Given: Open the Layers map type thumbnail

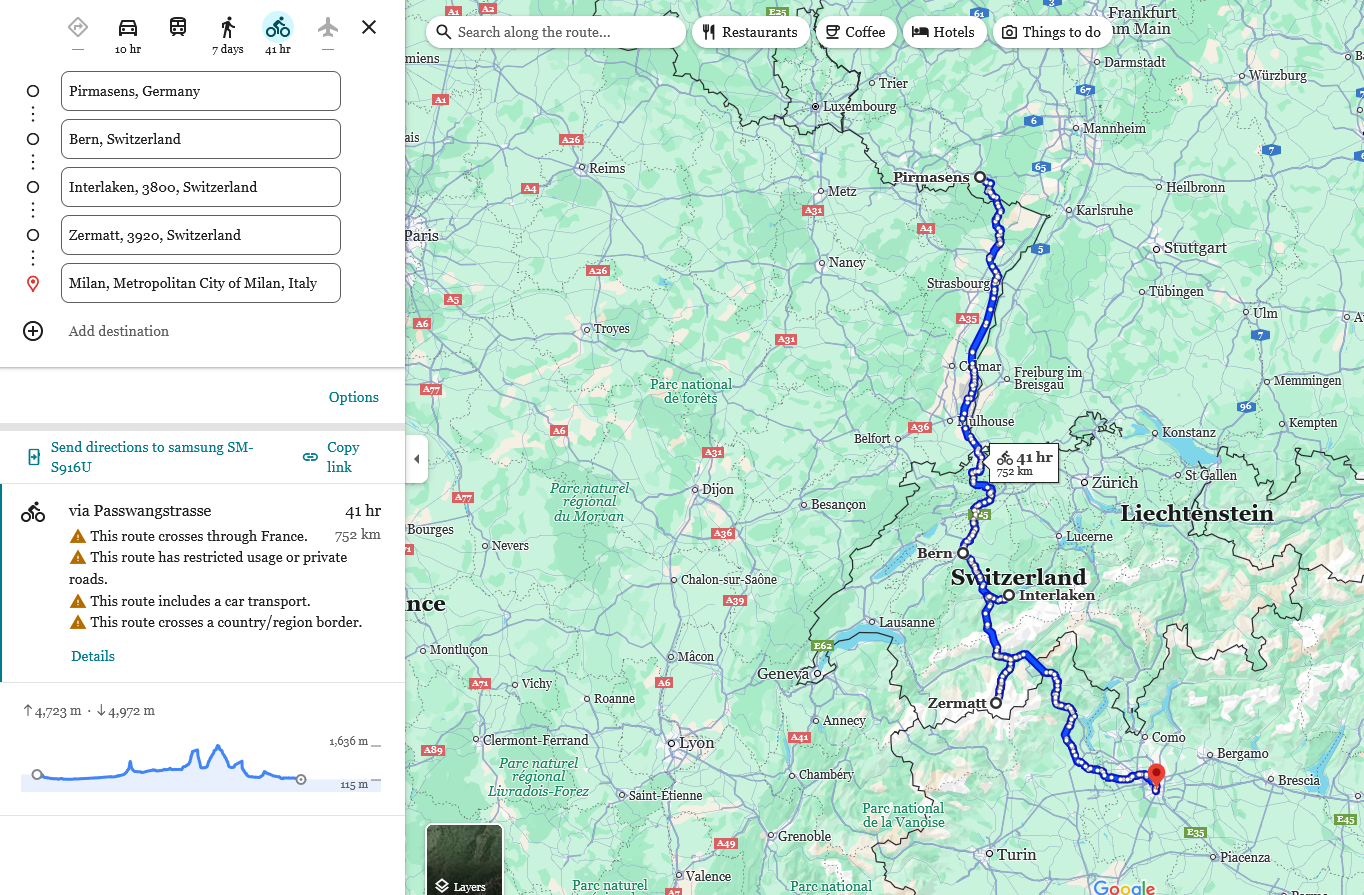Looking at the screenshot, I should pyautogui.click(x=464, y=859).
